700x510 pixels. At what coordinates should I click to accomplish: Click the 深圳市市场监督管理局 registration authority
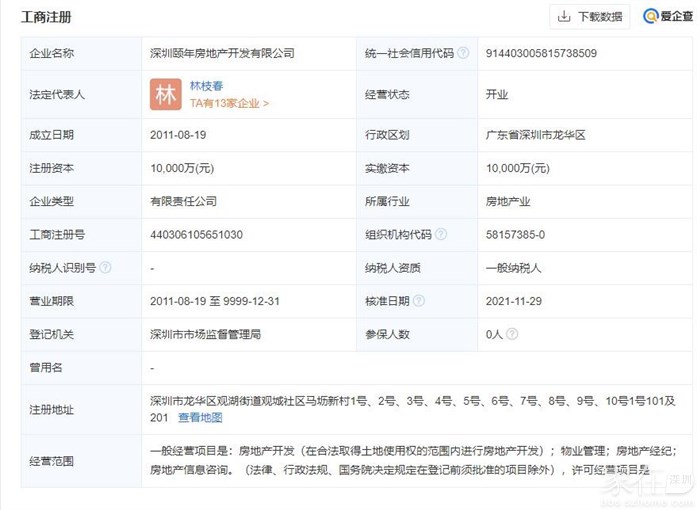point(205,334)
